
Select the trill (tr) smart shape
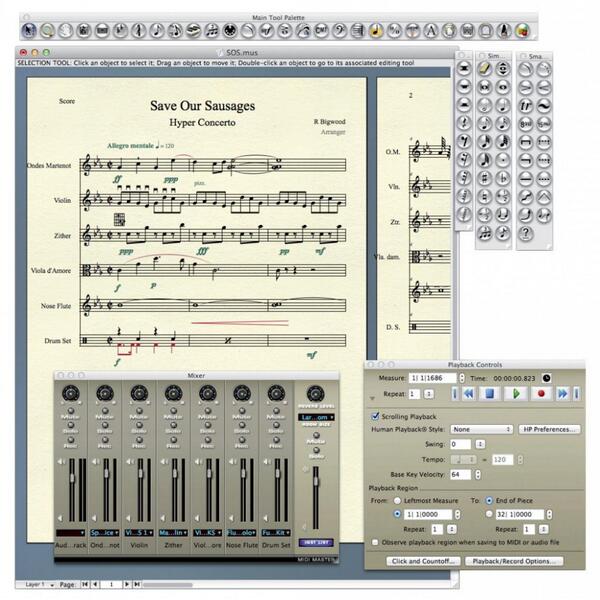pos(526,105)
